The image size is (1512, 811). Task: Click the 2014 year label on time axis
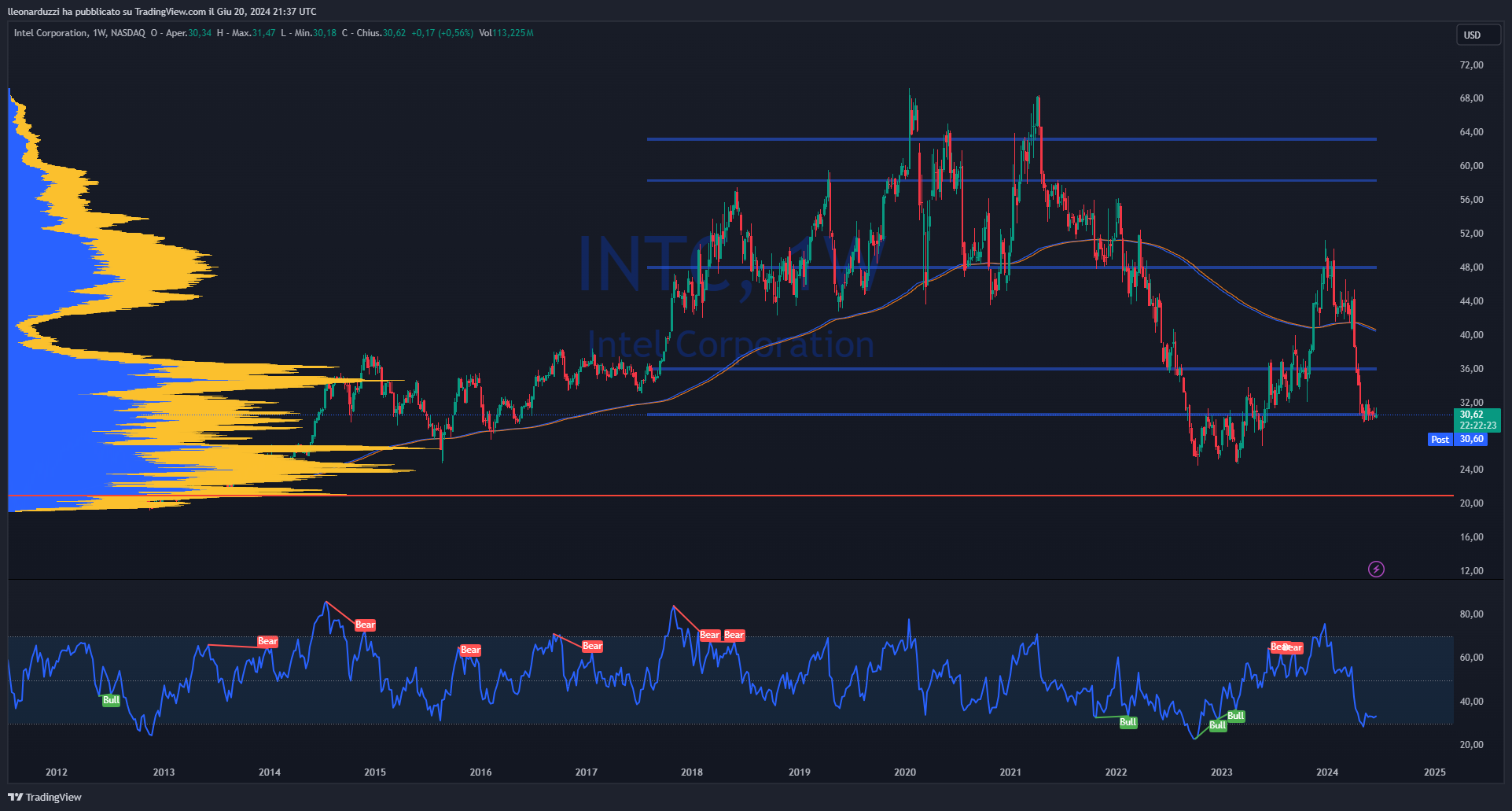coord(270,772)
